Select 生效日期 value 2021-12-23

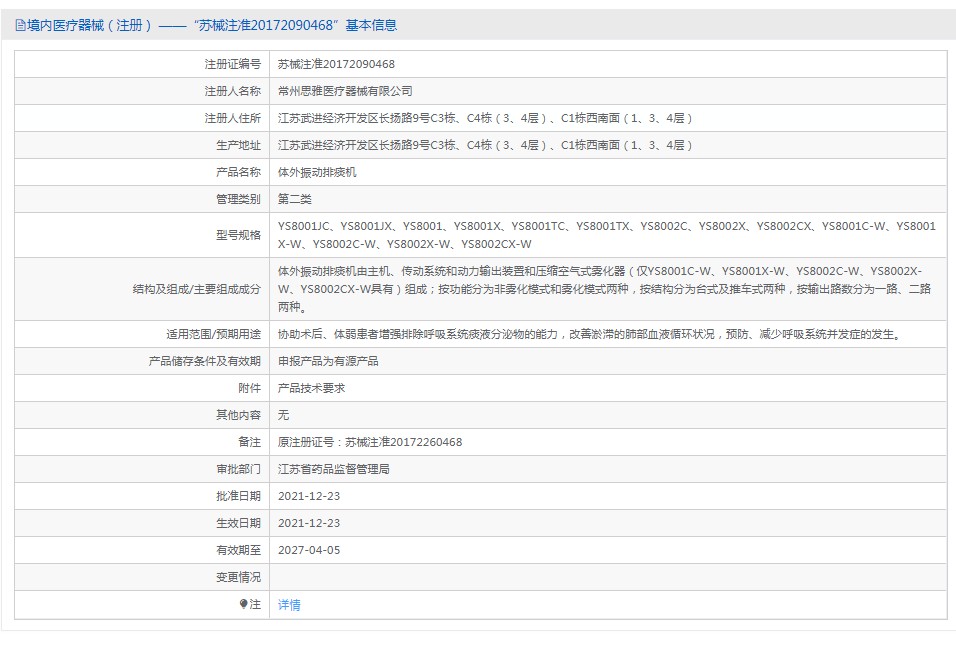click(x=309, y=523)
